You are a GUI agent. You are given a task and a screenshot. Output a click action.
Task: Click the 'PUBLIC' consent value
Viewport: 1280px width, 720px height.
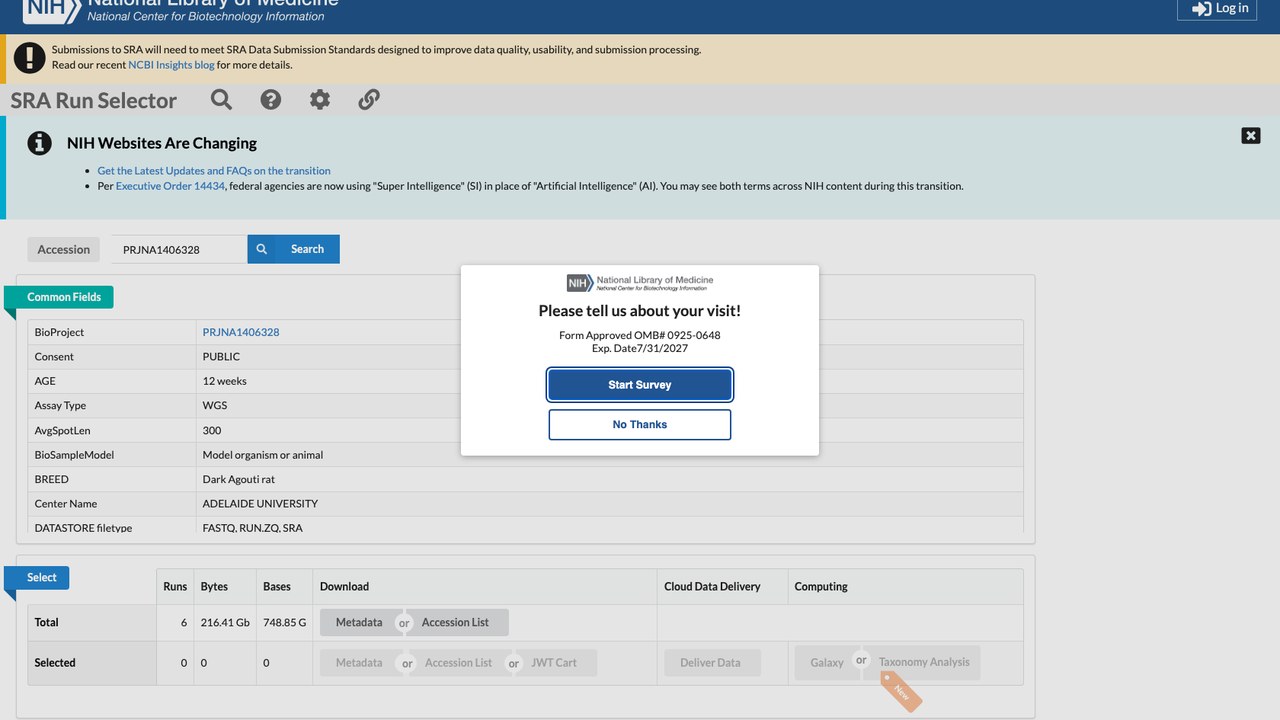(222, 356)
